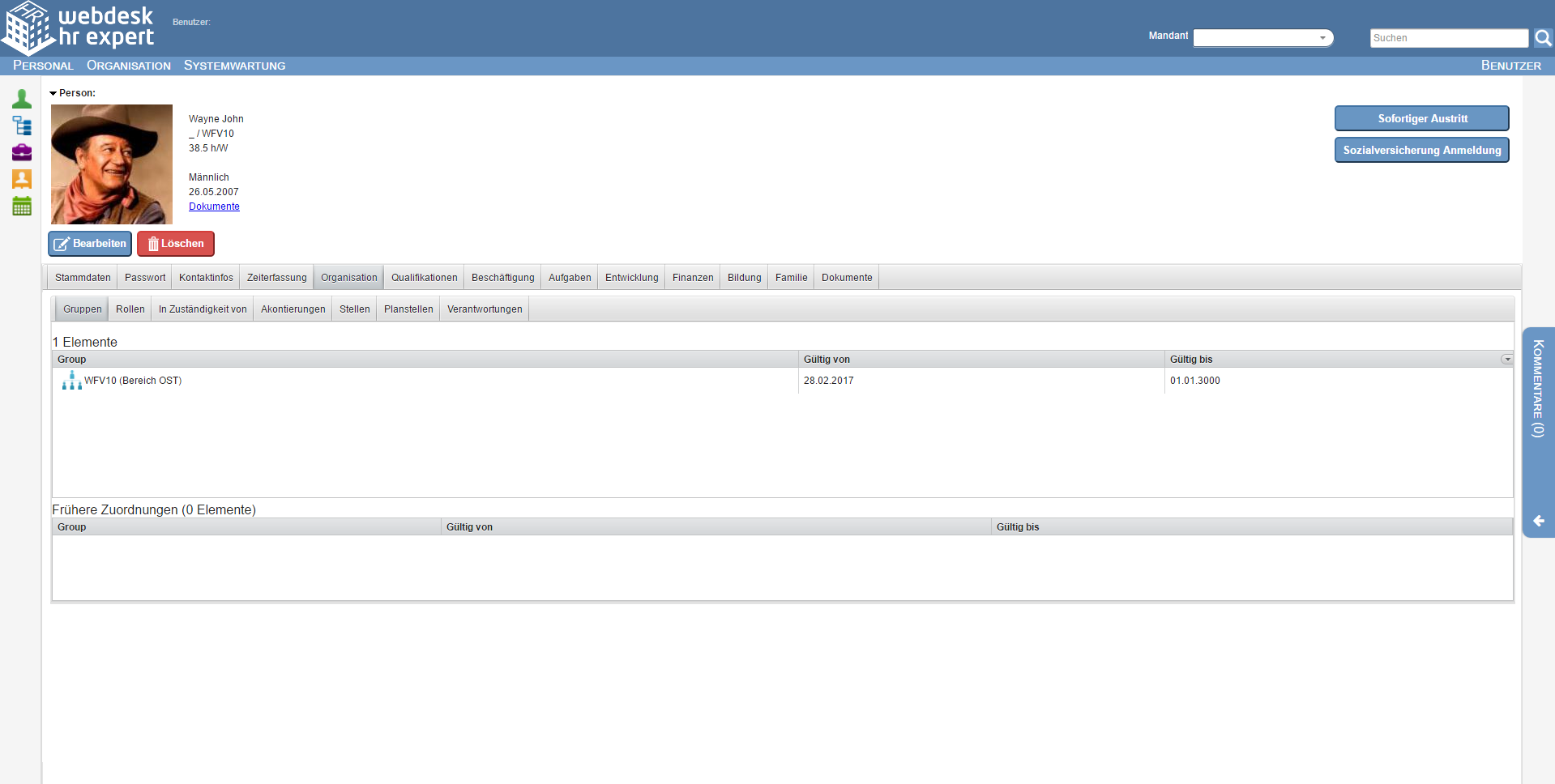Open the Systemwartung menu
This screenshot has height=784, width=1555.
(234, 66)
